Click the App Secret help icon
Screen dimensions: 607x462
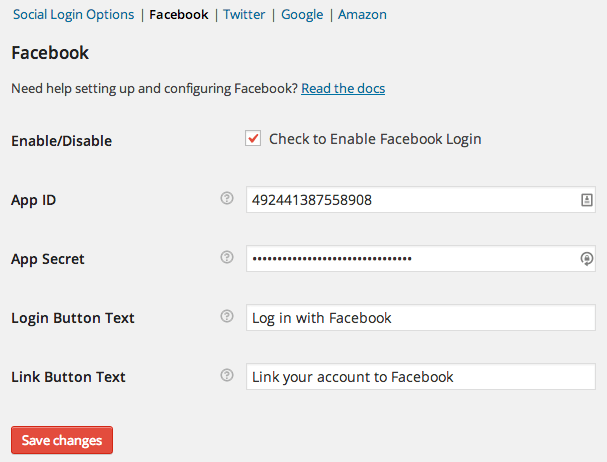tap(226, 258)
